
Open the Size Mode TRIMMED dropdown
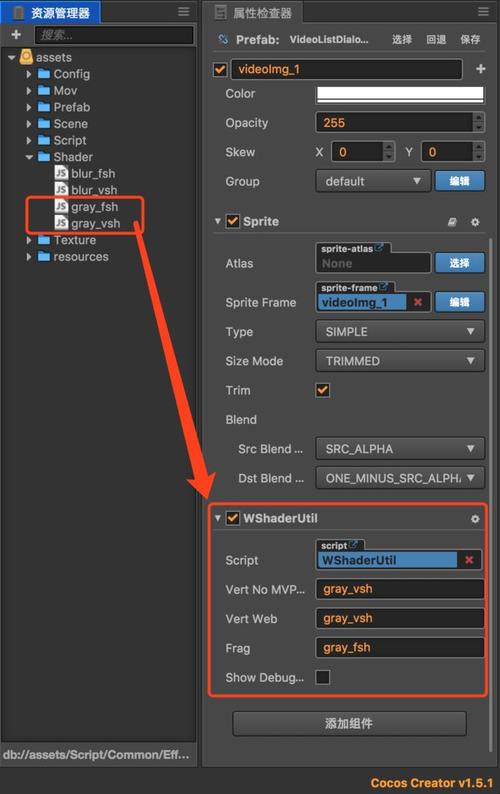pos(400,361)
